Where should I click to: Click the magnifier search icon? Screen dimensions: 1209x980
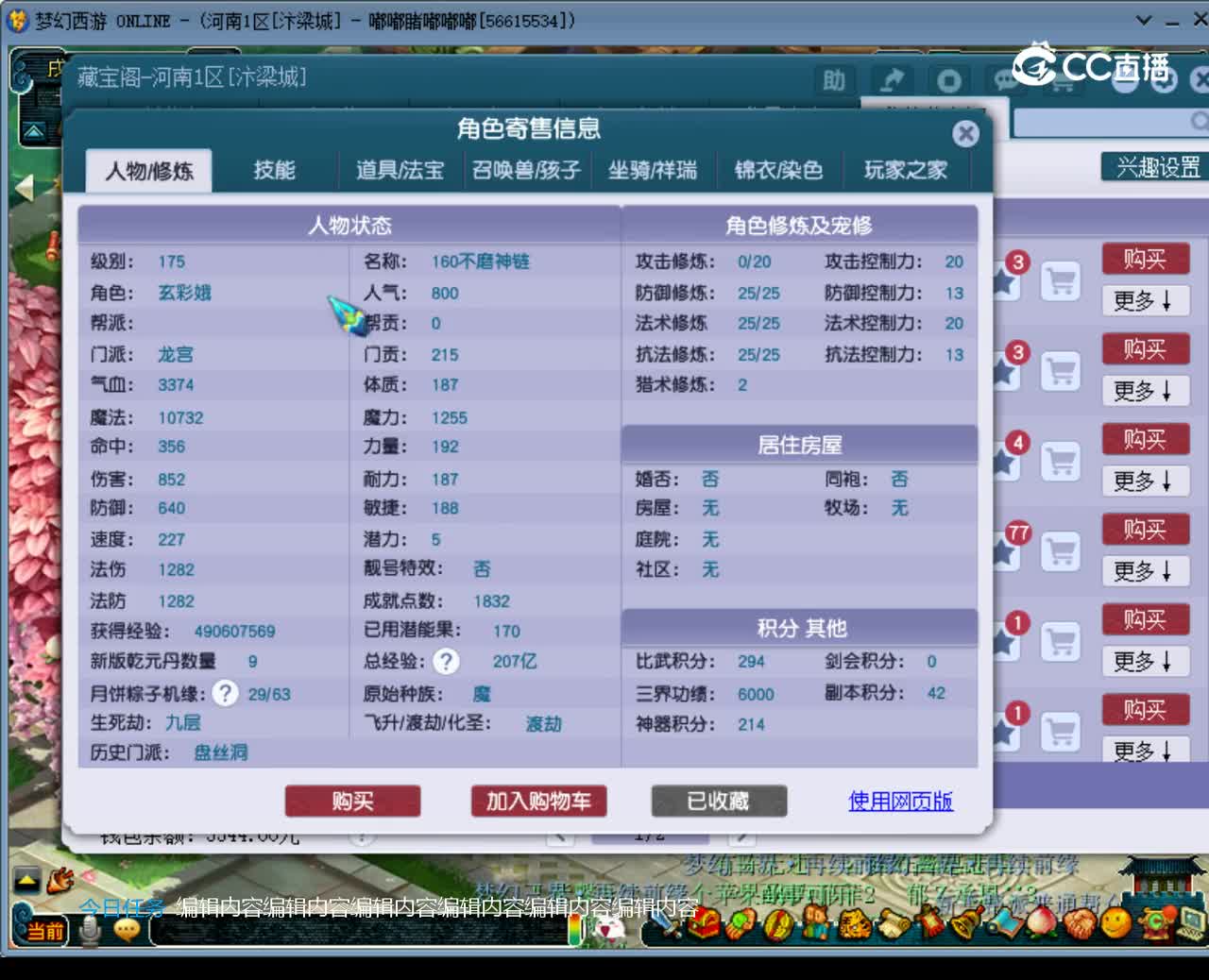(x=1199, y=121)
